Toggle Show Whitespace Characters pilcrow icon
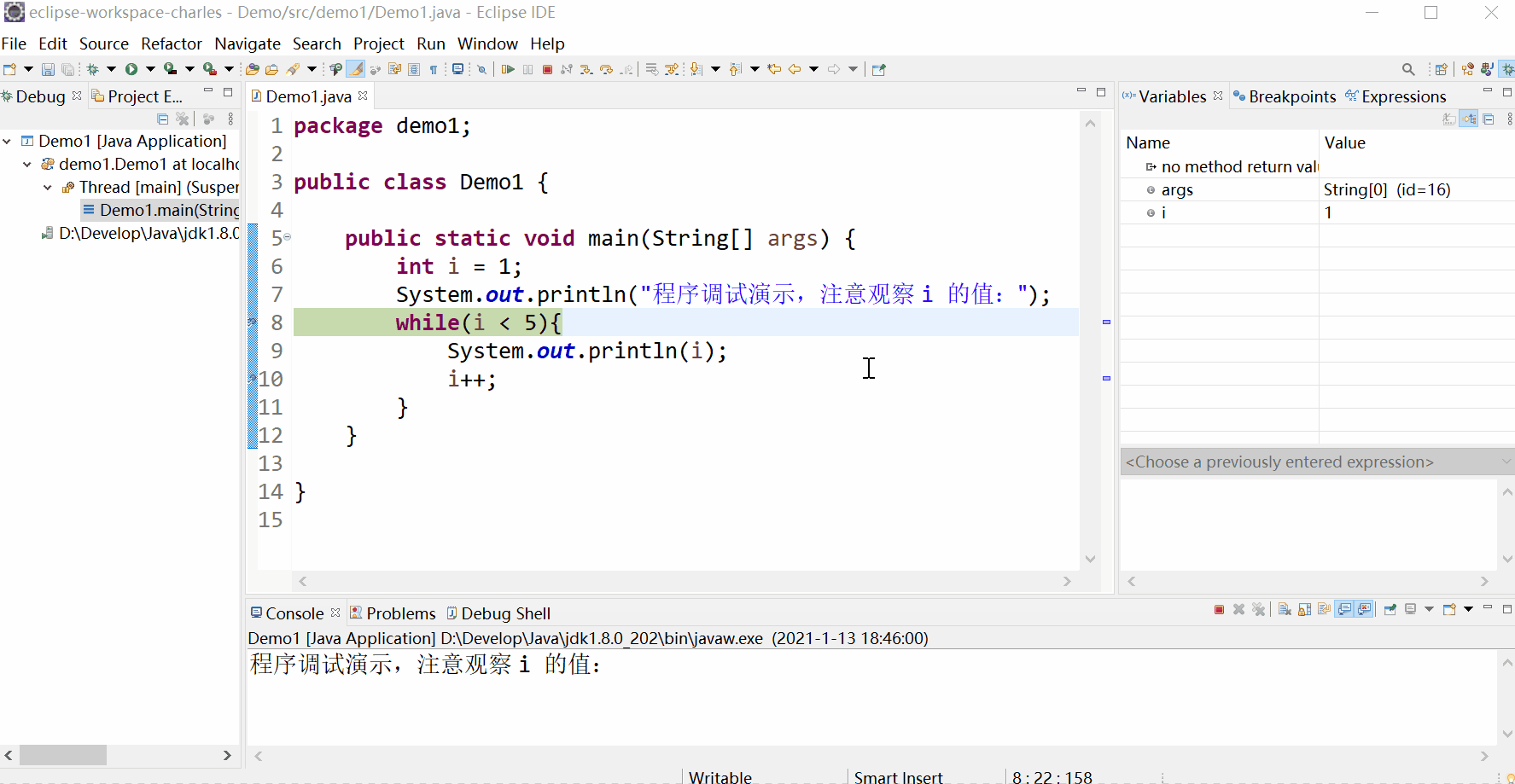The height and width of the screenshot is (784, 1515). tap(434, 69)
